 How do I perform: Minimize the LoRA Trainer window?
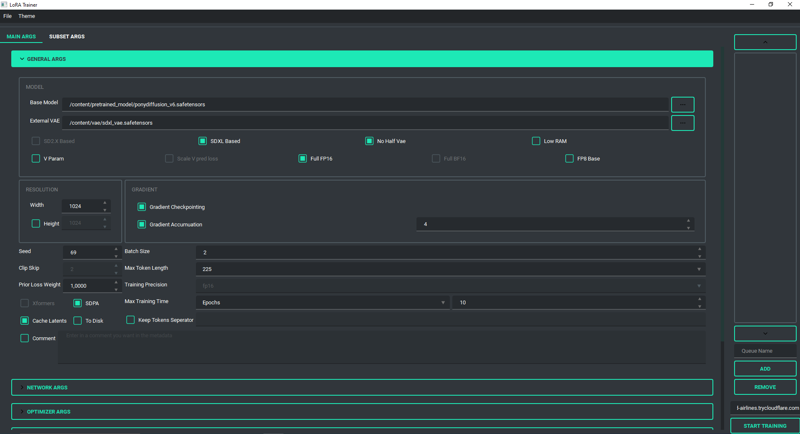click(752, 5)
